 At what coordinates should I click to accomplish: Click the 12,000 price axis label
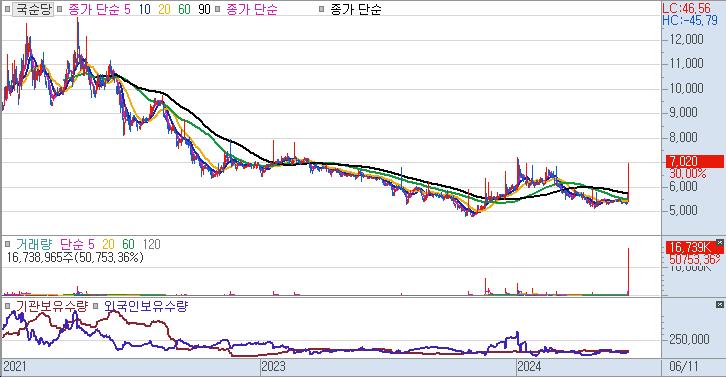click(x=686, y=39)
